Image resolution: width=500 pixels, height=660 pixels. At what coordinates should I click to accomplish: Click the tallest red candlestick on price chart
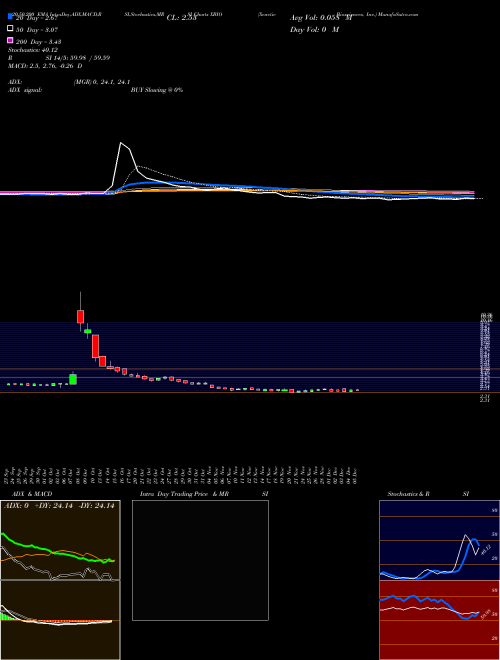(x=96, y=346)
